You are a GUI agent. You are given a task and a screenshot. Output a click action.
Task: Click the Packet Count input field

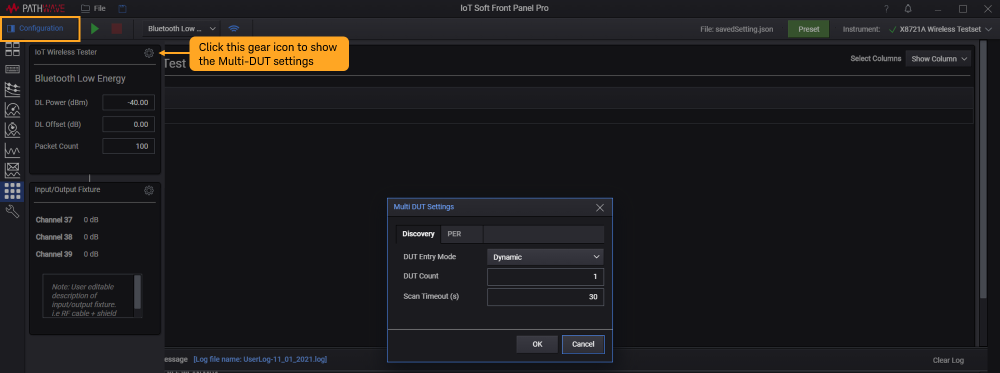[128, 146]
